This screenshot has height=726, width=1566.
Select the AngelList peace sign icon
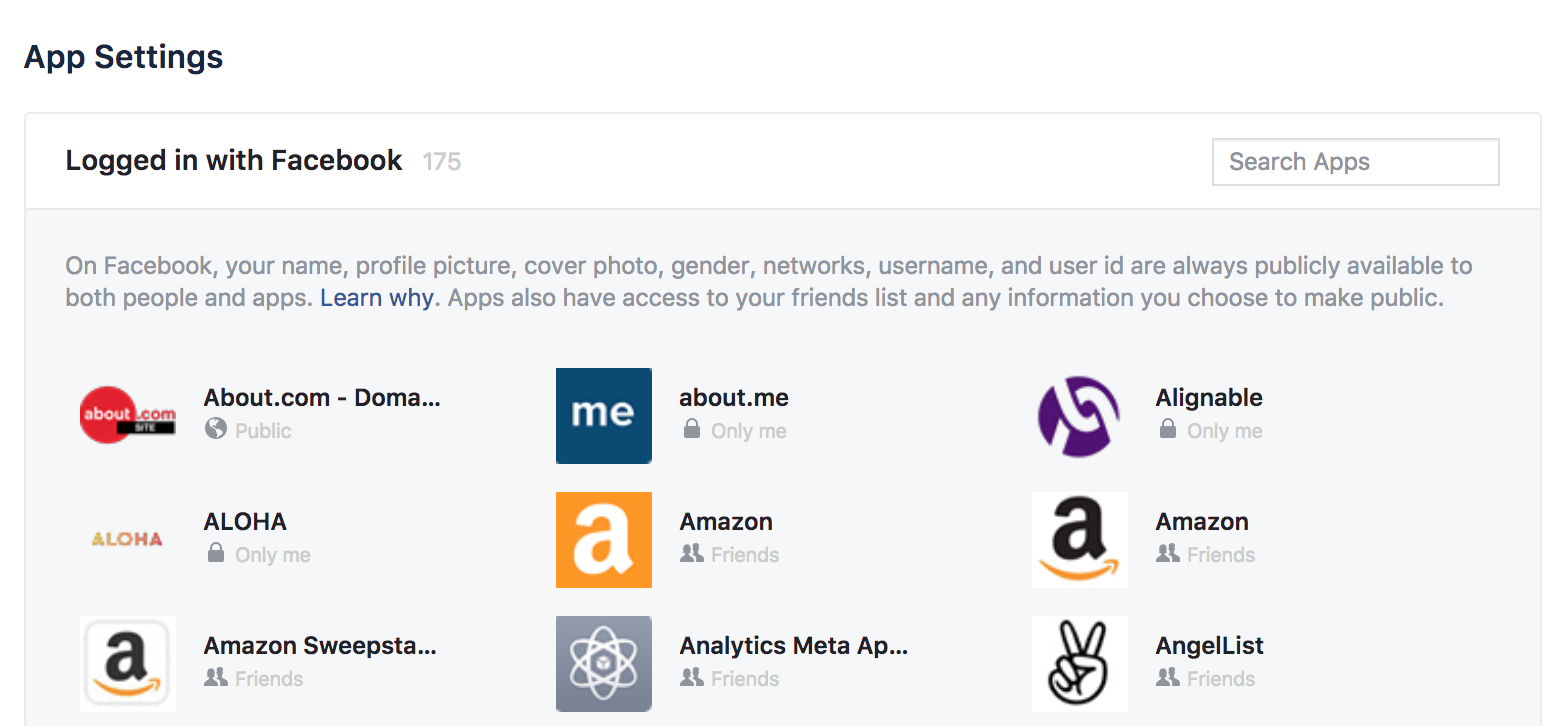click(1079, 663)
